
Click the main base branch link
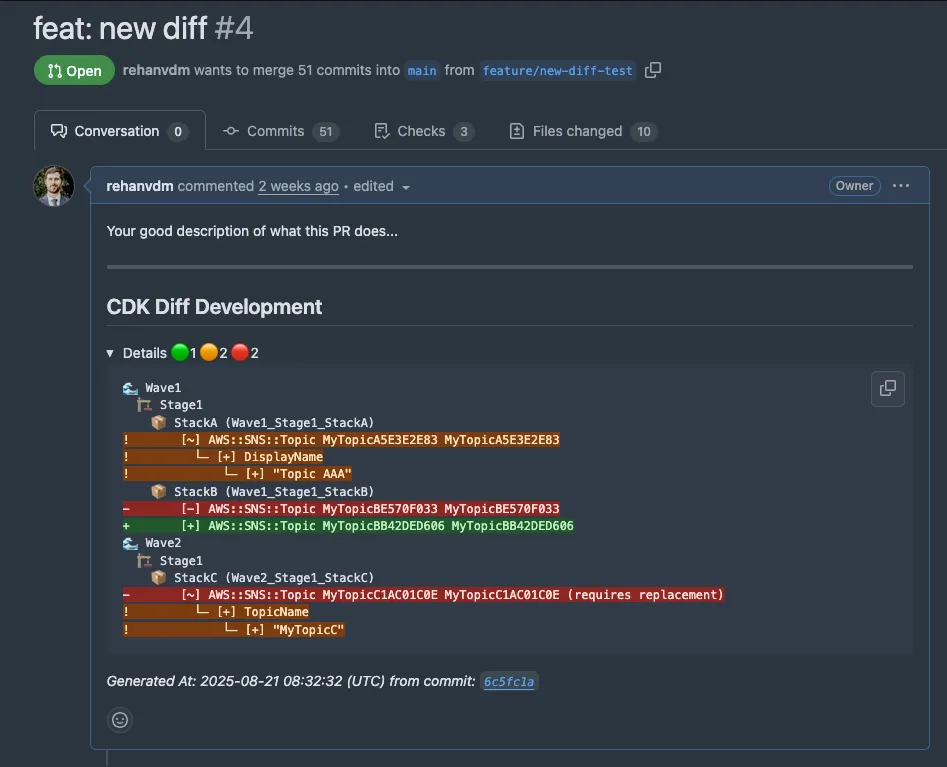coord(422,71)
